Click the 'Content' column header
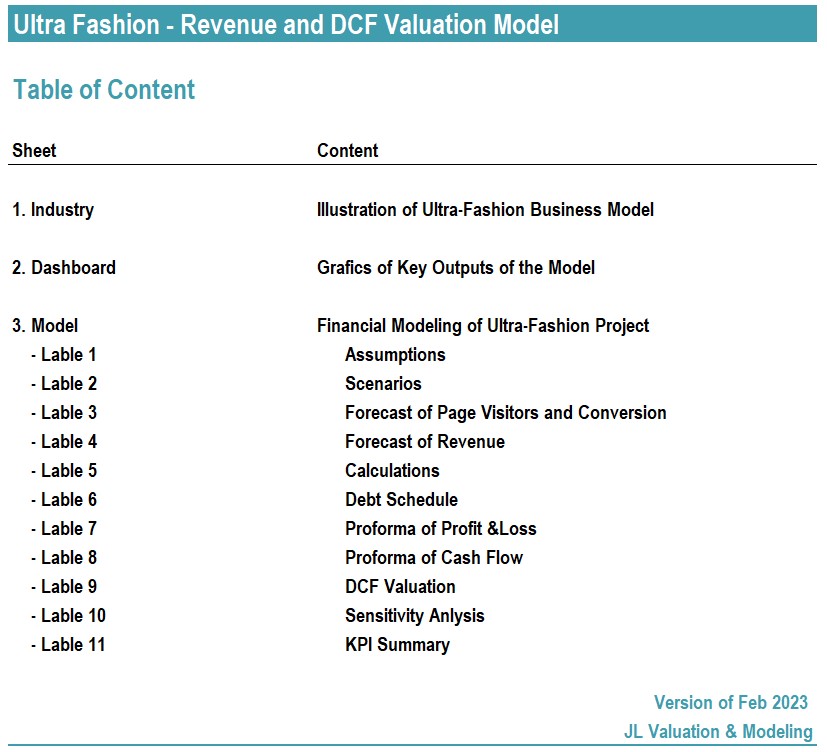The height and width of the screenshot is (752, 827). tap(348, 150)
